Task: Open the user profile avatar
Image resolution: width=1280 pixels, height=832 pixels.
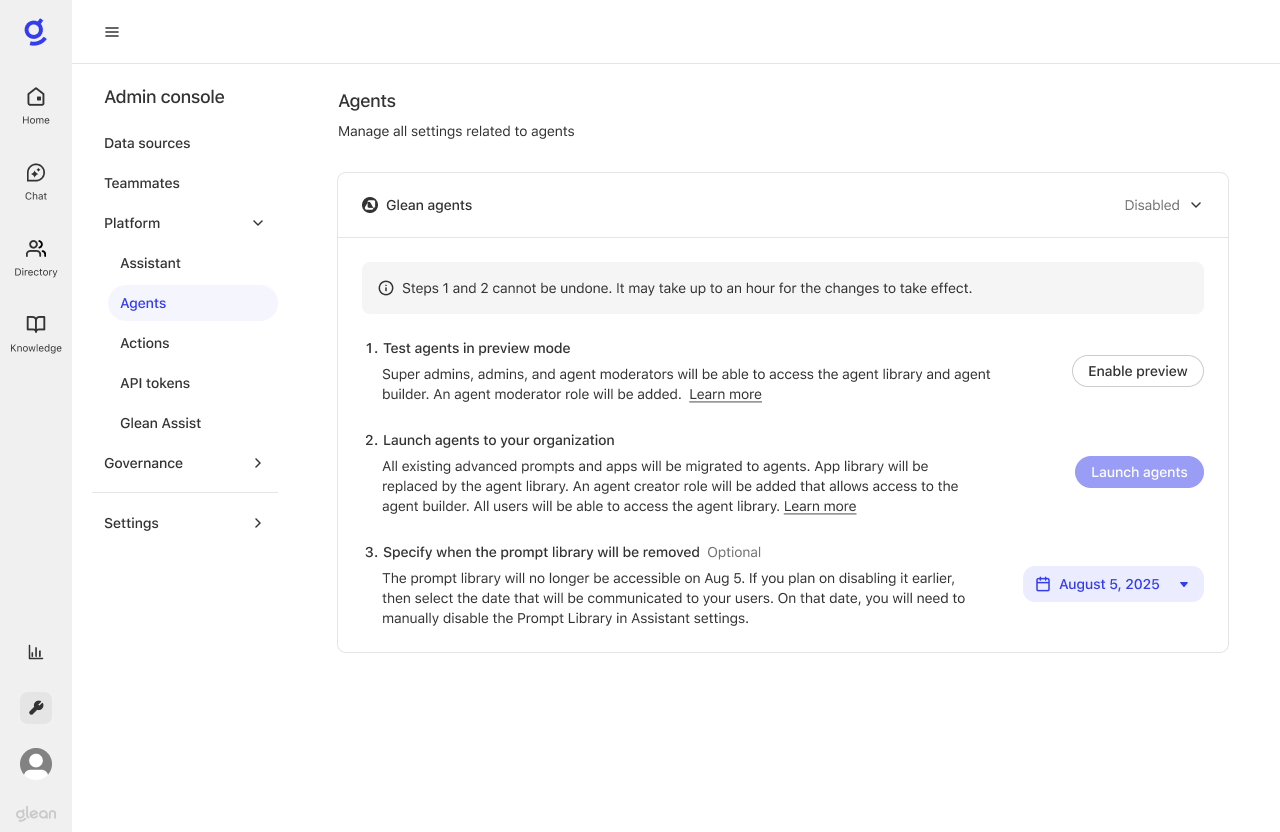Action: (36, 764)
